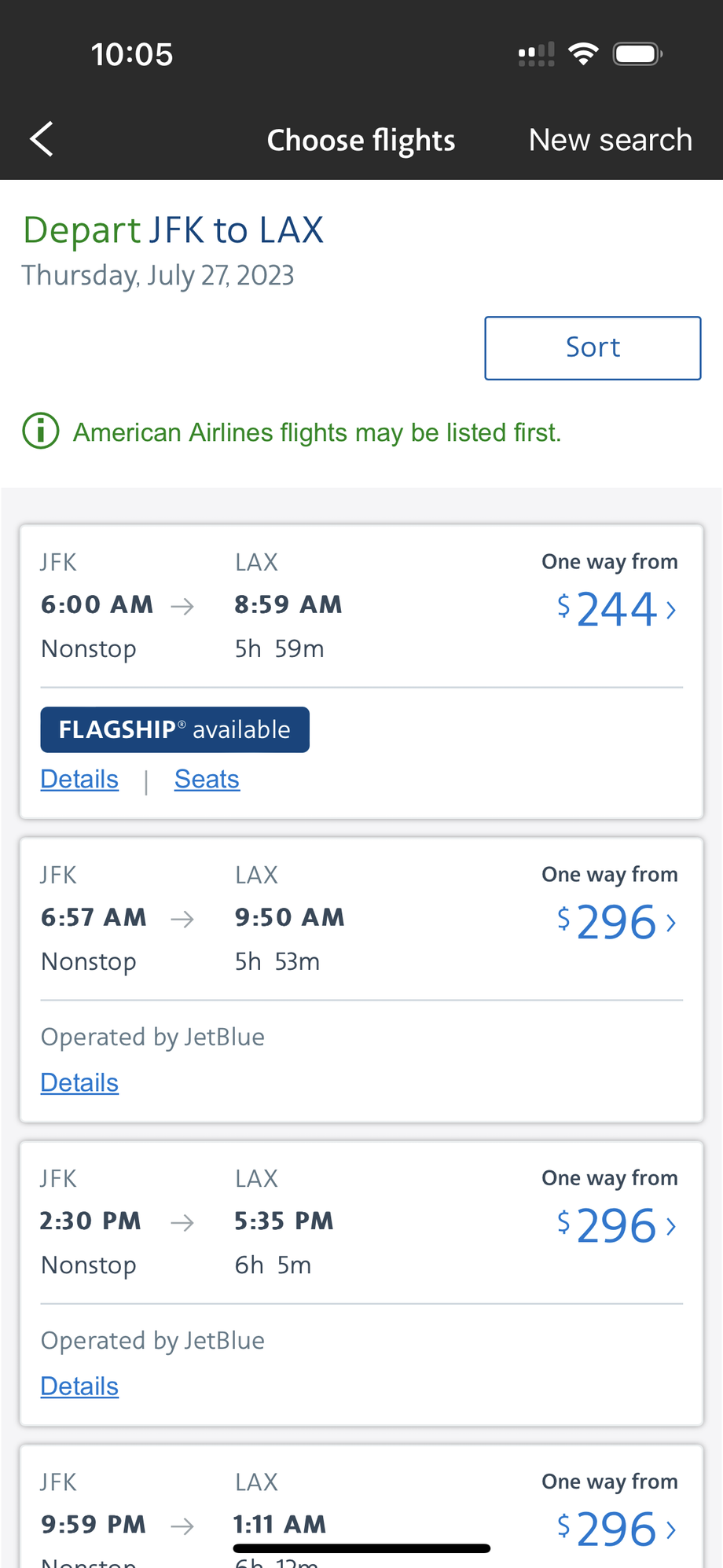Screen dimensions: 723x1568
Task: Tap the cellular signal icon
Action: click(x=536, y=54)
